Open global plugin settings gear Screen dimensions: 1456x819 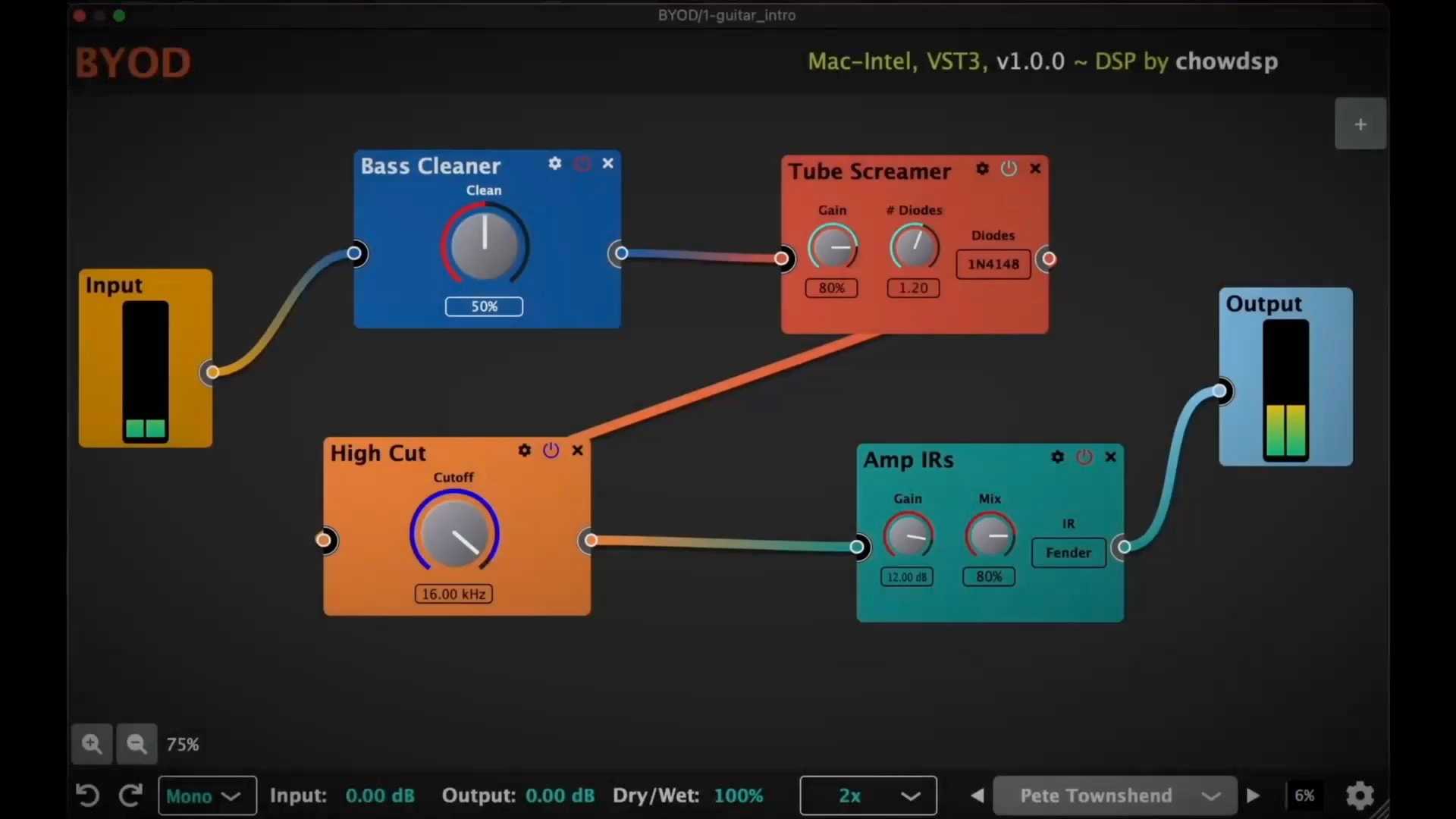1360,795
